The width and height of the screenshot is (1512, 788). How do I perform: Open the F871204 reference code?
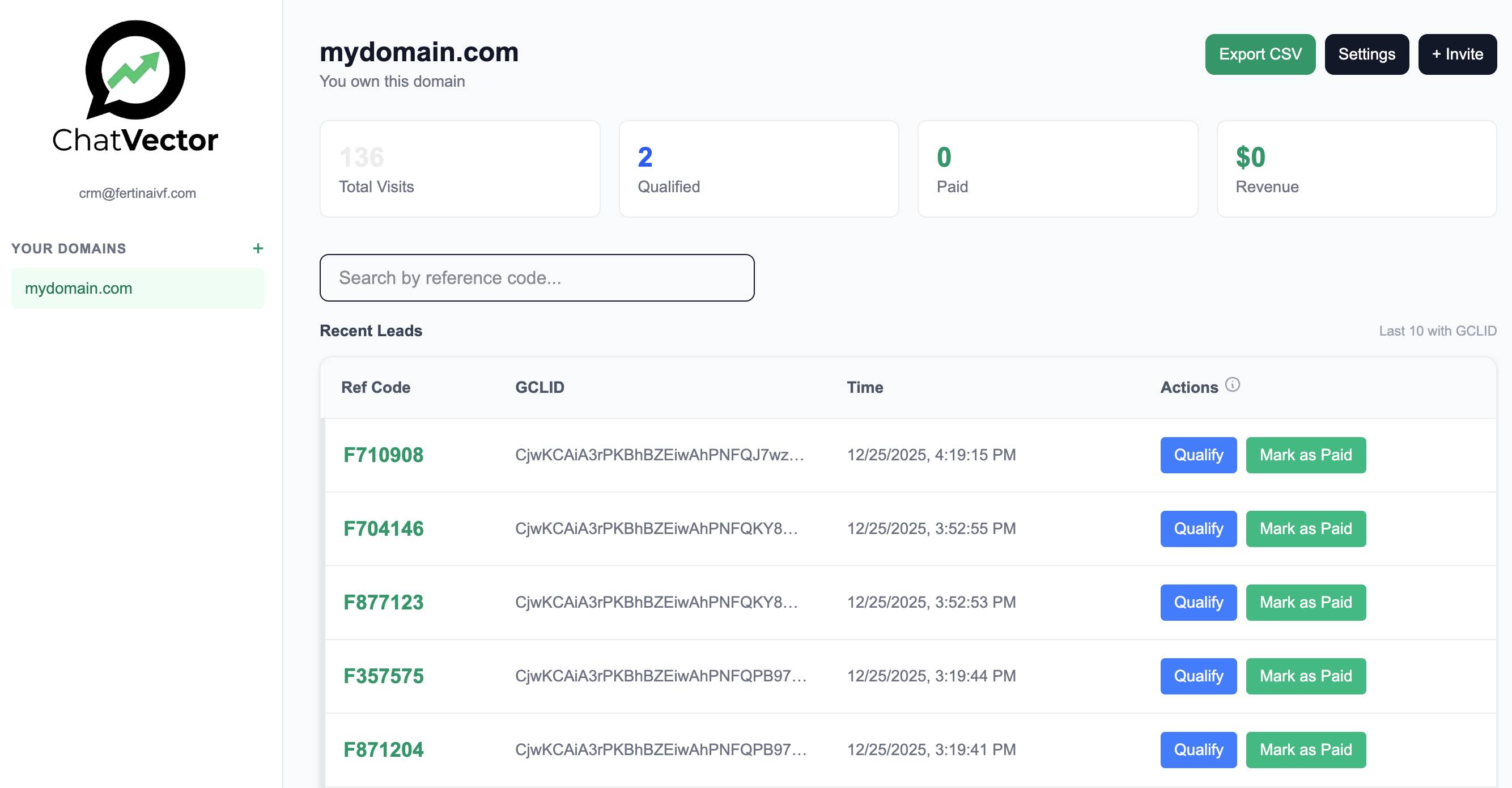tap(383, 750)
